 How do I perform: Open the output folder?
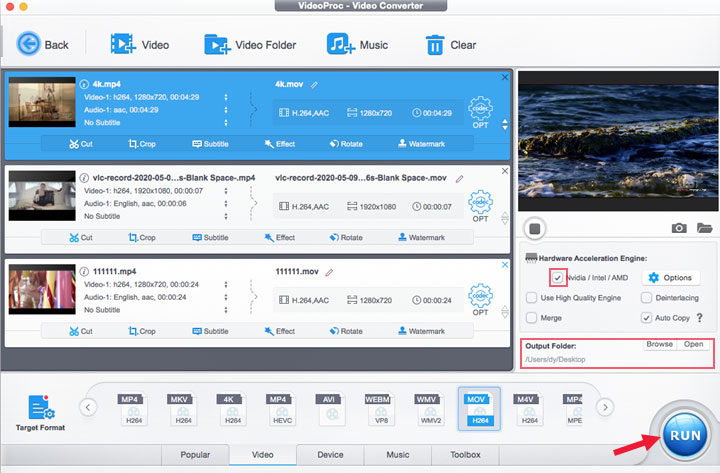pos(693,344)
